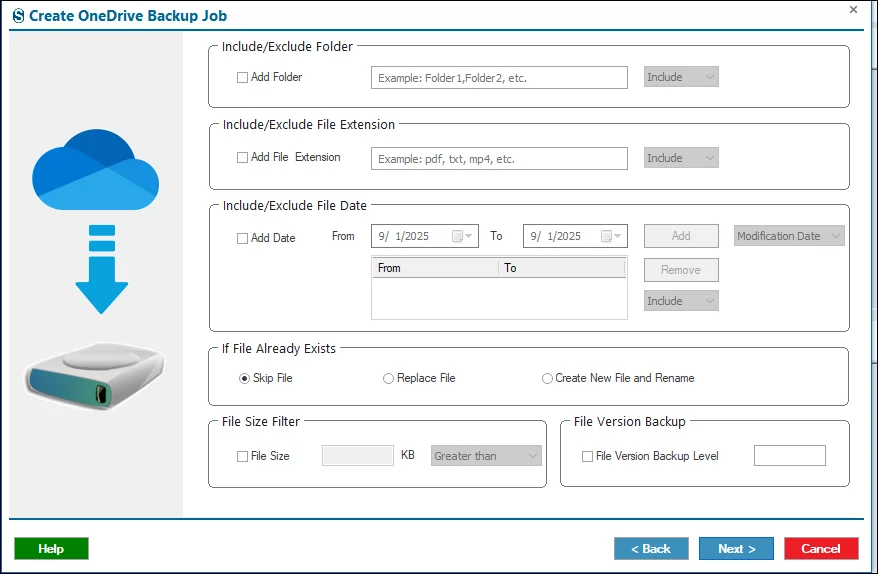Enable the File Size filter checkbox

click(x=242, y=456)
